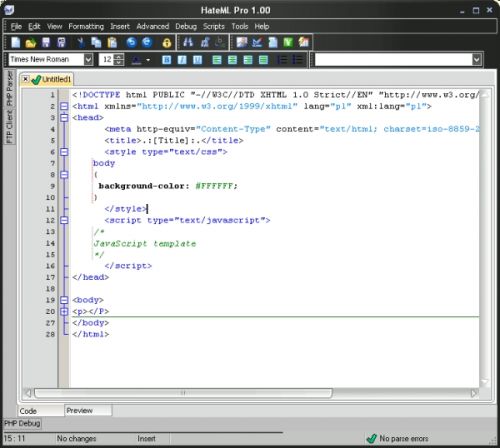This screenshot has width=500, height=448.
Task: Open the Tools menu
Action: (240, 26)
